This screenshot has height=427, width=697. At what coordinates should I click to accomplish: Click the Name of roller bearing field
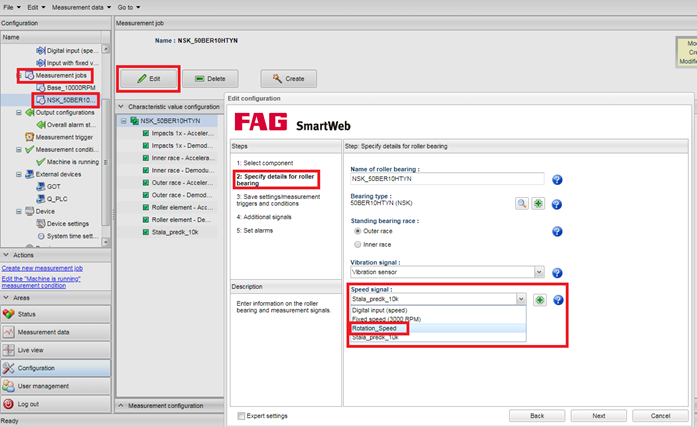[447, 179]
